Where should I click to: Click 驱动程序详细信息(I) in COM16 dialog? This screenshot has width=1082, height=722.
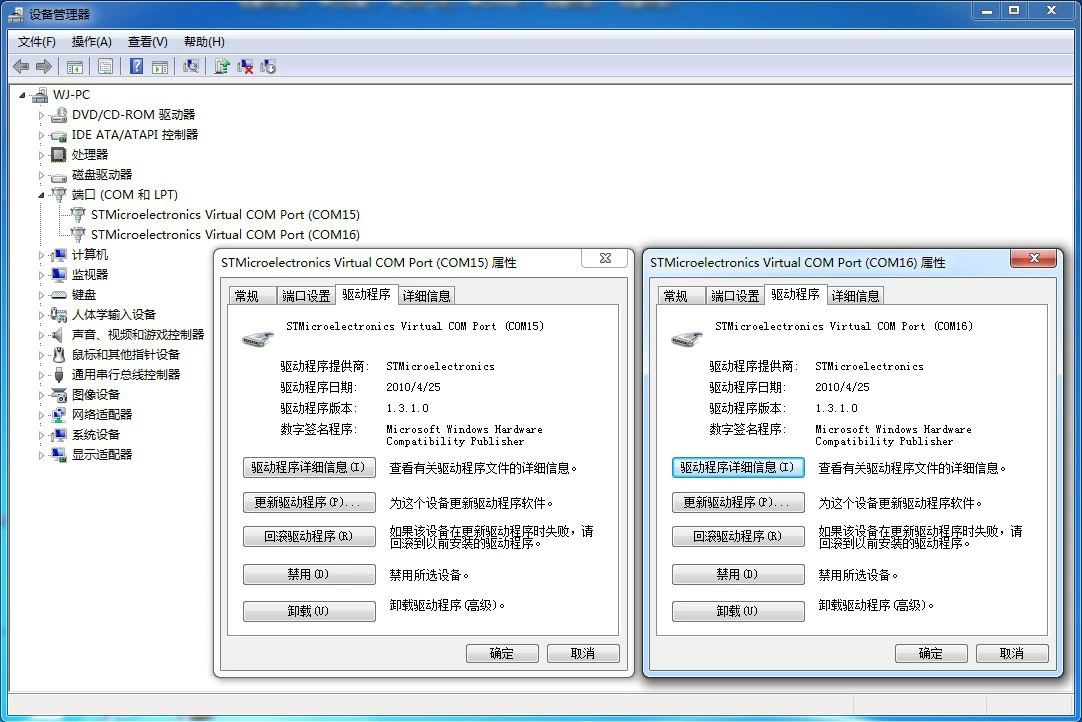[x=738, y=467]
